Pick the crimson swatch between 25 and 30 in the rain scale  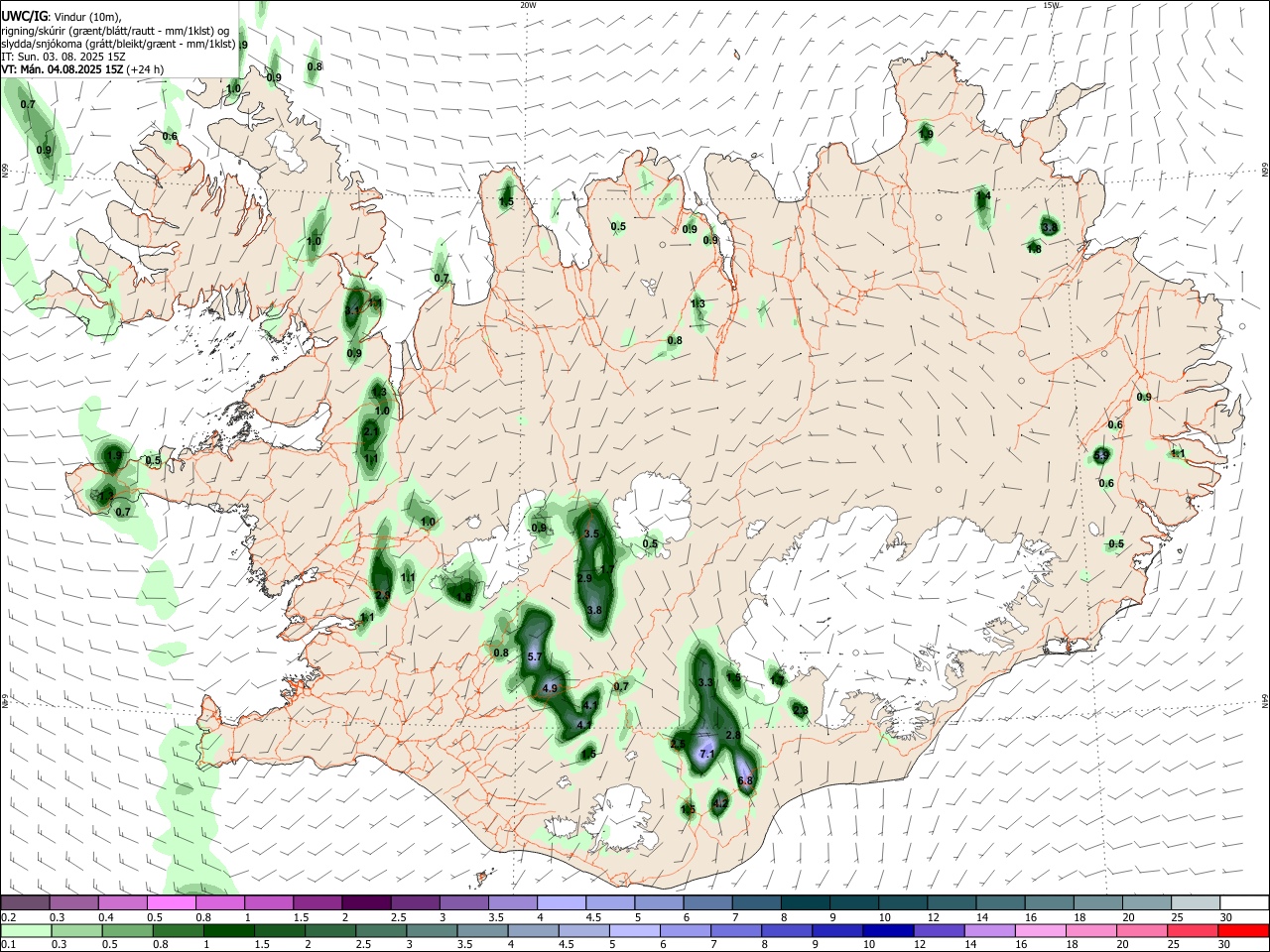(1193, 930)
